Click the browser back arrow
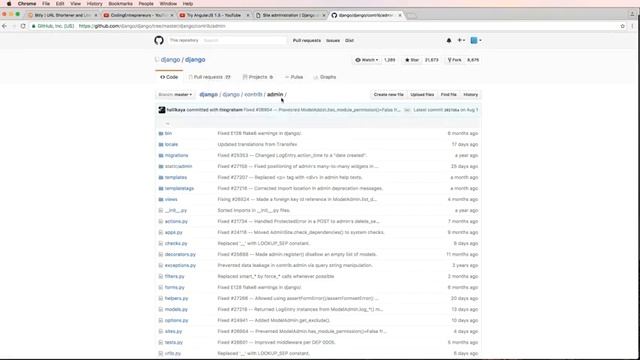The width and height of the screenshot is (640, 360). (x=4, y=26)
